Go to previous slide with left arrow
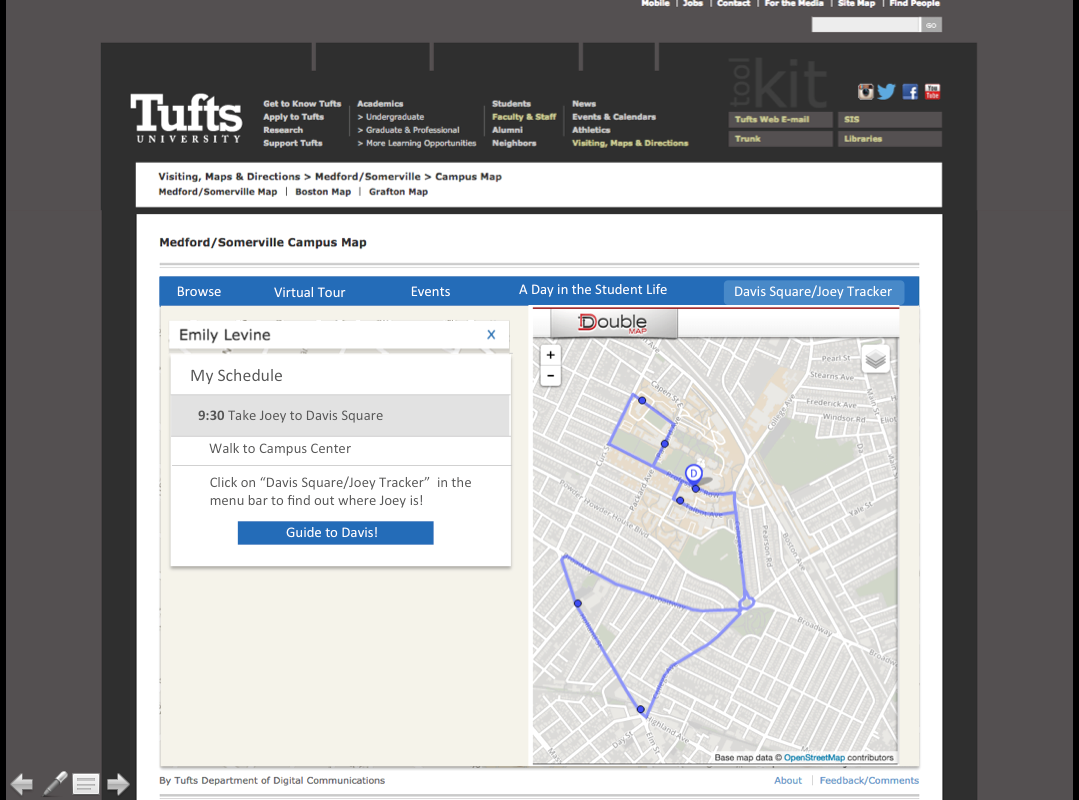This screenshot has width=1079, height=800. pos(22,783)
